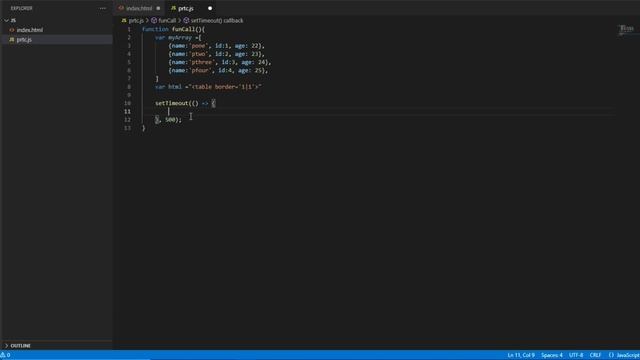Click the unsaved dot on index.html tab
This screenshot has width=640, height=360.
tap(158, 8)
